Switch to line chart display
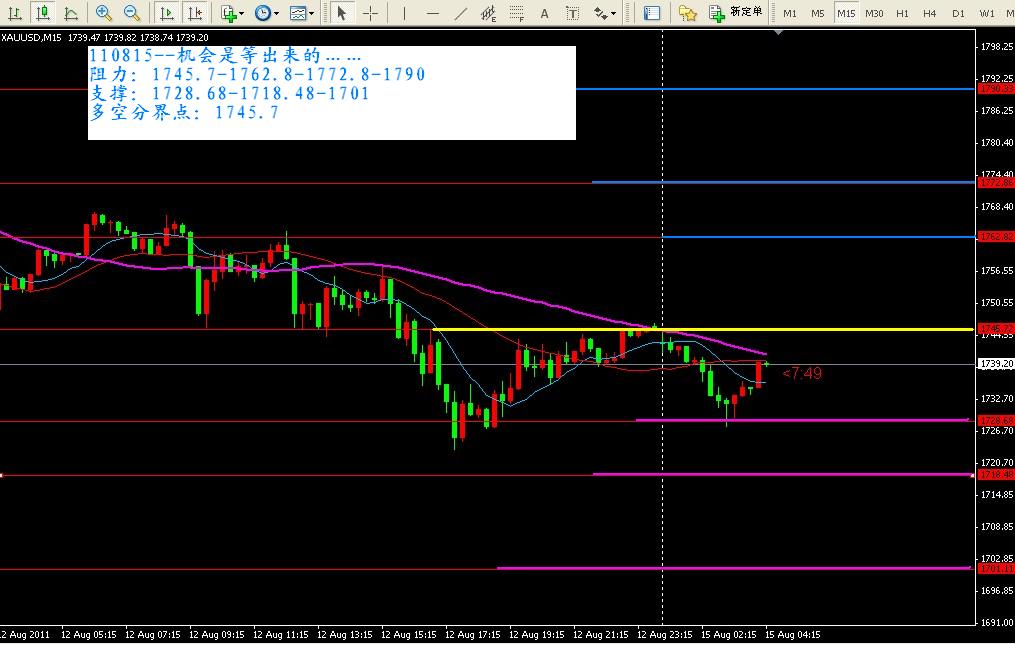1015x645 pixels. (x=70, y=13)
